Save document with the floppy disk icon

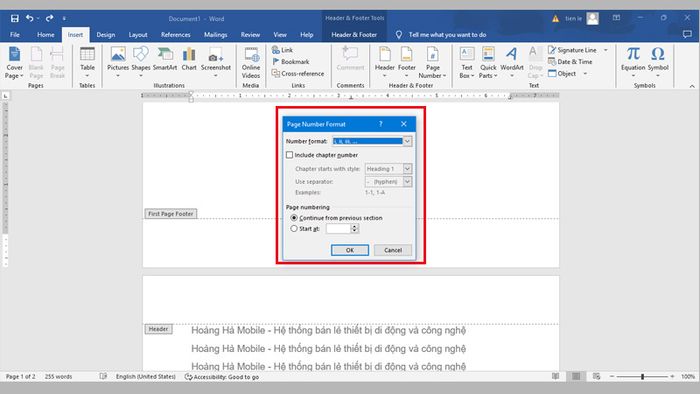coord(15,18)
